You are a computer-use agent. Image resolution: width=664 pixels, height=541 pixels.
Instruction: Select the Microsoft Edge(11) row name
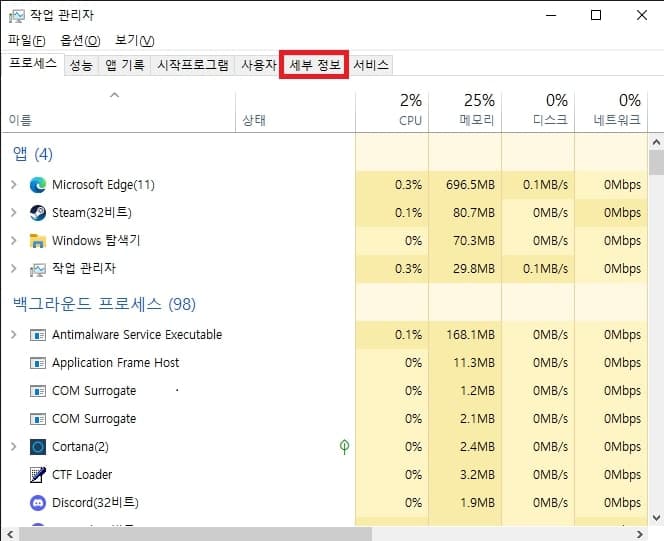coord(103,185)
